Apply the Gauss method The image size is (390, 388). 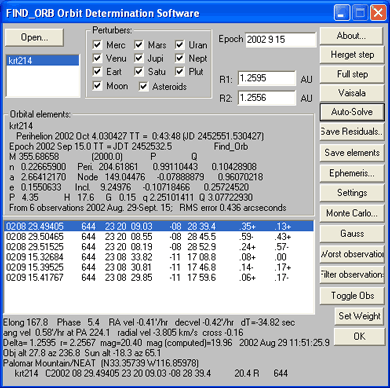351,234
